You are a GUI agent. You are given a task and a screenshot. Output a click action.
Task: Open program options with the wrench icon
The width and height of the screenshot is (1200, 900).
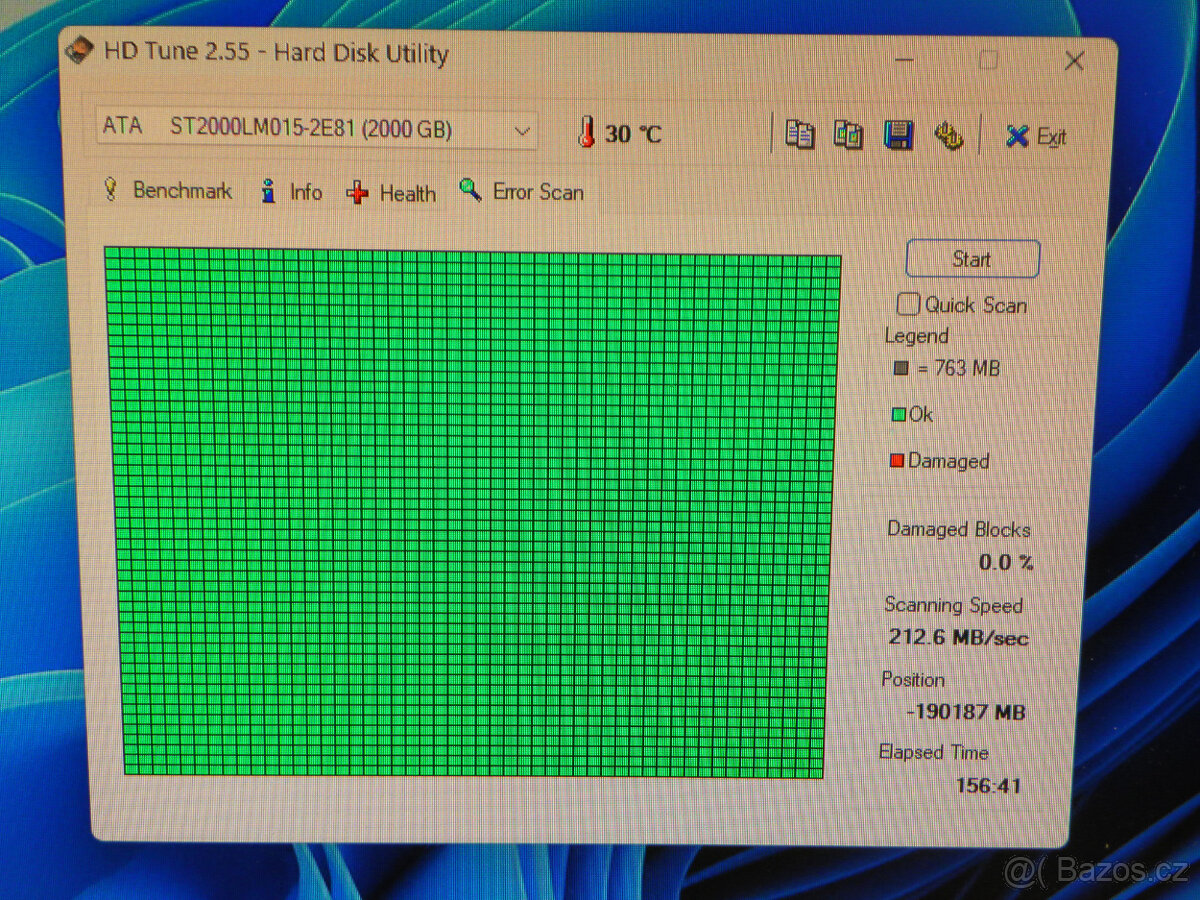[948, 133]
